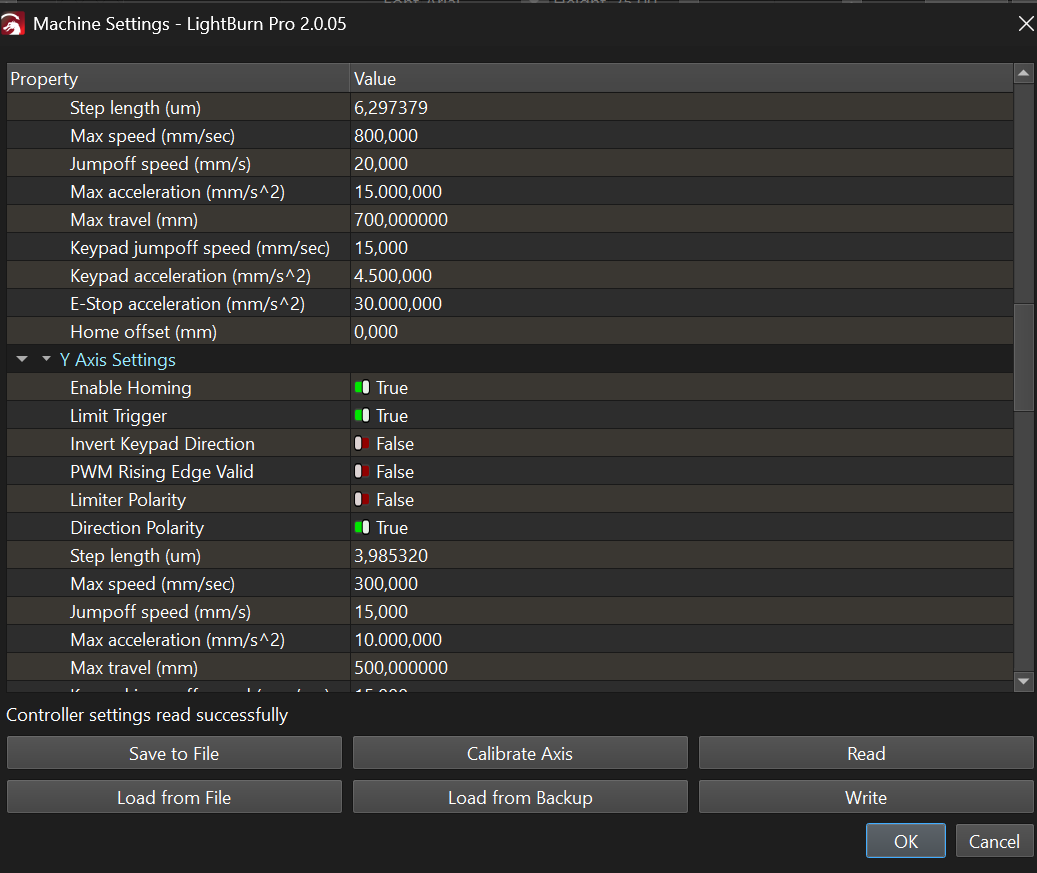Collapse the parent group arrow beside Y Axis Settings
The width and height of the screenshot is (1037, 873).
(x=22, y=359)
